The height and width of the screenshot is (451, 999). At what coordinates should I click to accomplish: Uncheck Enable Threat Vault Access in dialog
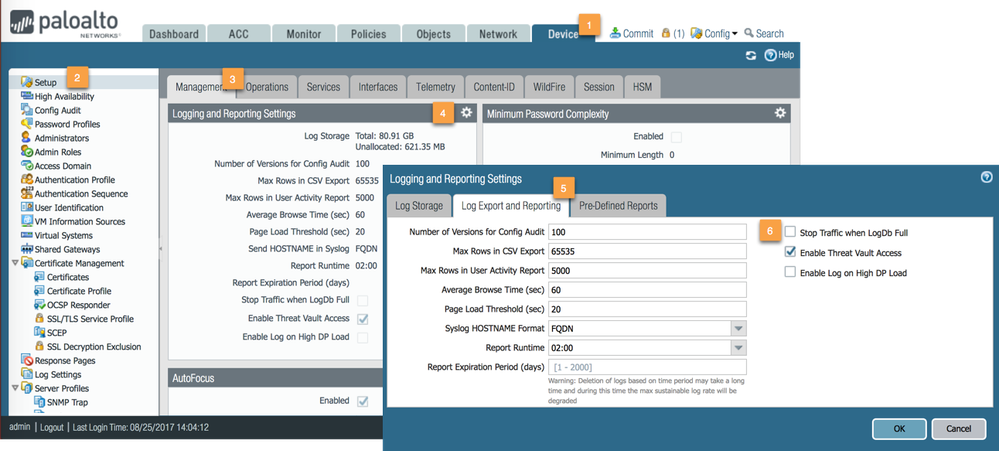[791, 252]
